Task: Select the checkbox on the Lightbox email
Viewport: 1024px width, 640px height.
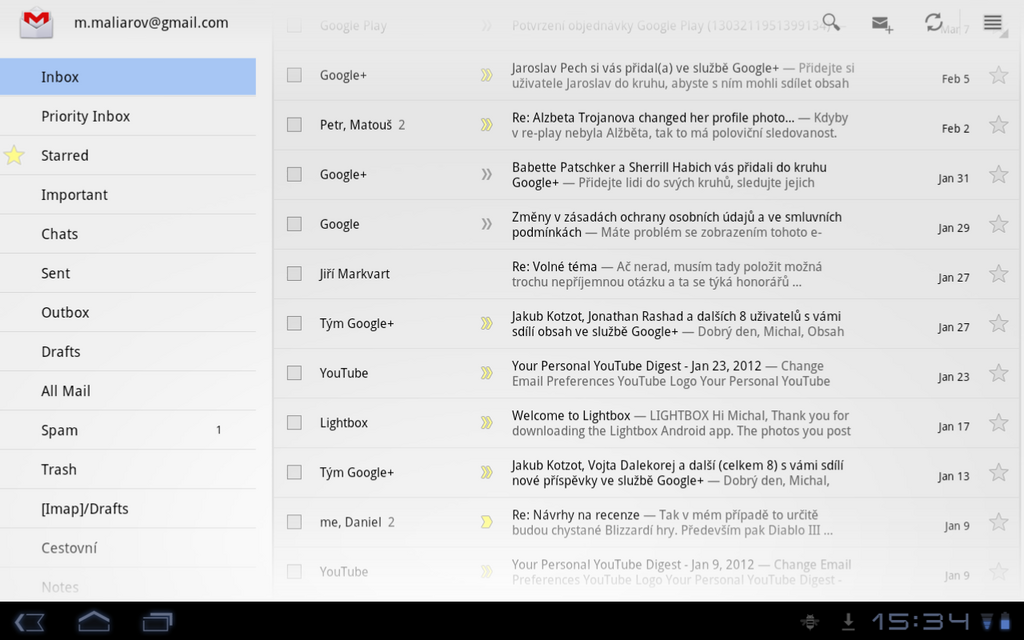Action: pos(294,422)
